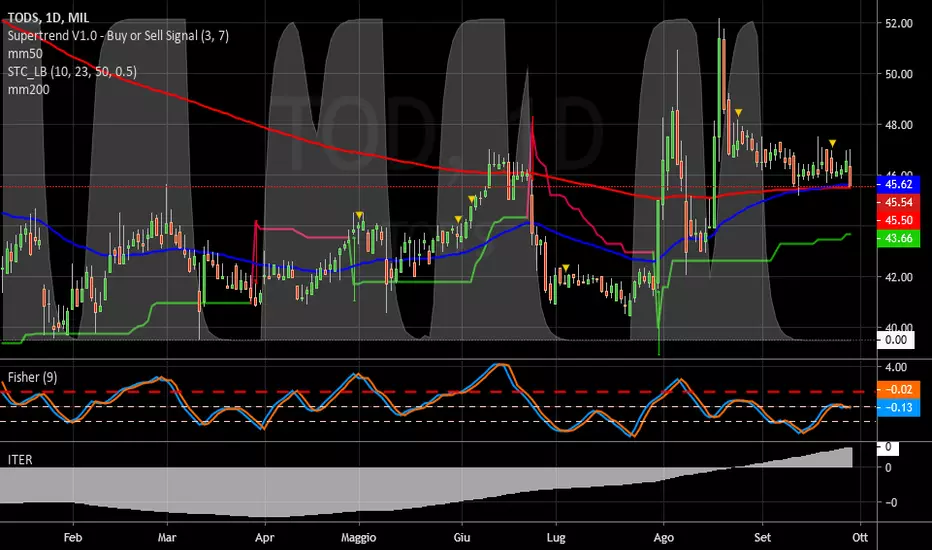Click the yellow sell arrow near 48.00 in August
The height and width of the screenshot is (550, 932).
738,112
